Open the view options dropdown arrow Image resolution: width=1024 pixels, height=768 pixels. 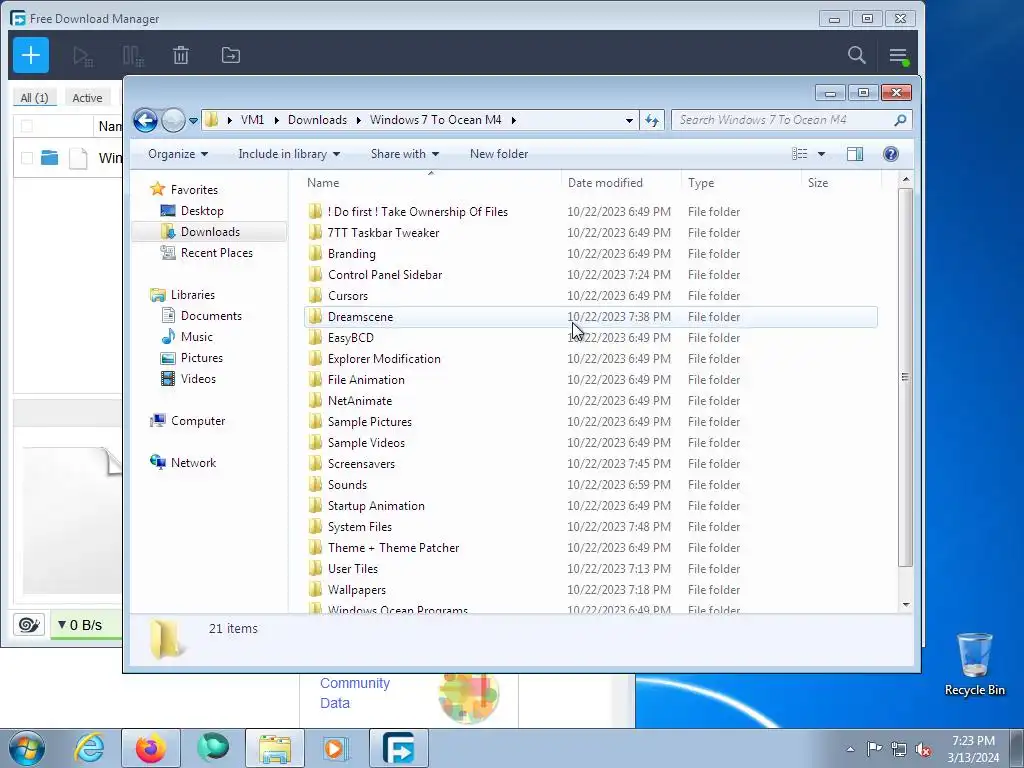pyautogui.click(x=822, y=154)
